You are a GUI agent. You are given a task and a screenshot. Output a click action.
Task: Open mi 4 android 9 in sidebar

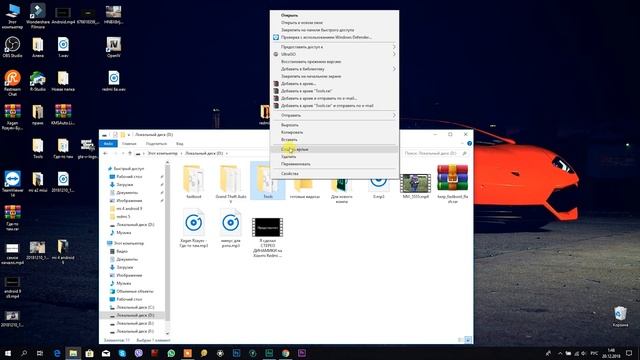129,209
